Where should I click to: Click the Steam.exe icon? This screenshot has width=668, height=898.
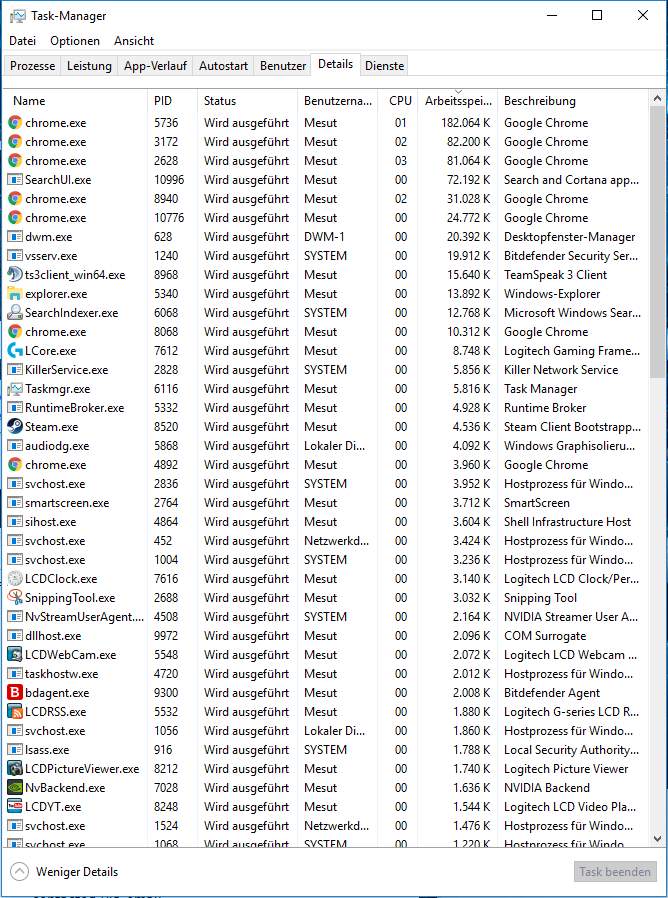[x=15, y=427]
